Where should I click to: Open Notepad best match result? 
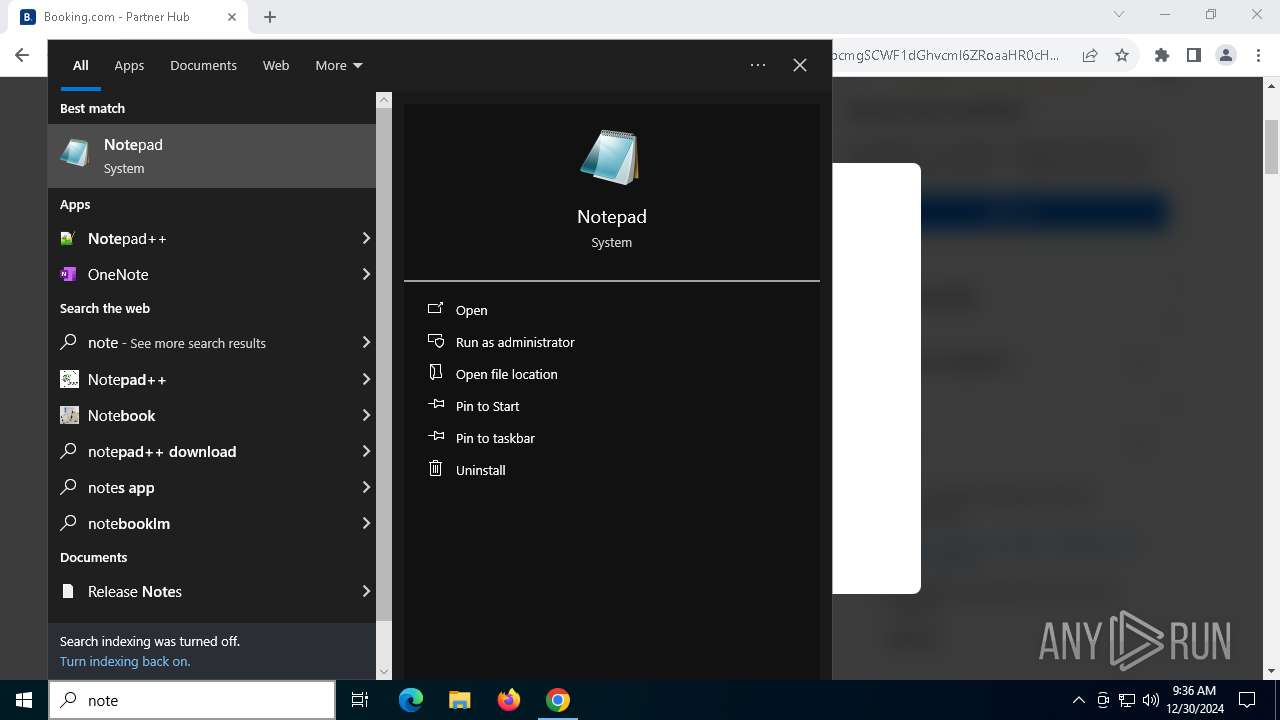tap(212, 156)
